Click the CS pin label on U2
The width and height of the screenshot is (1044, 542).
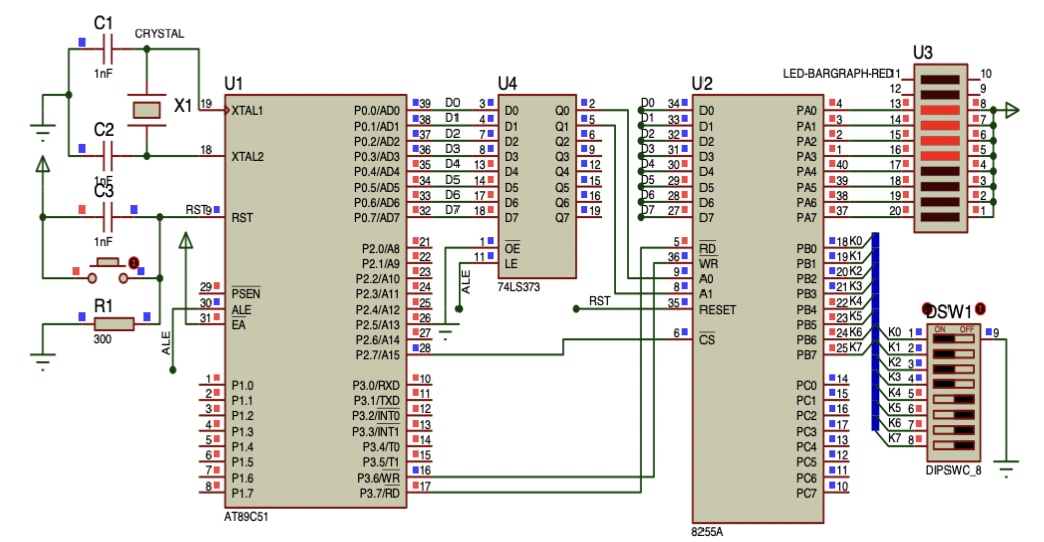pos(706,339)
